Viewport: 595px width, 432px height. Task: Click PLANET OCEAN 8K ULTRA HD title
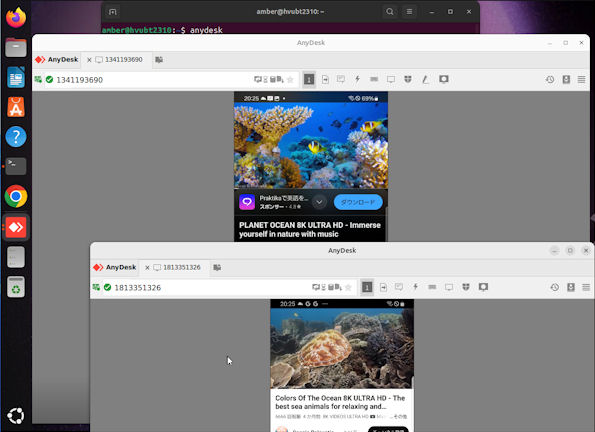pos(310,230)
